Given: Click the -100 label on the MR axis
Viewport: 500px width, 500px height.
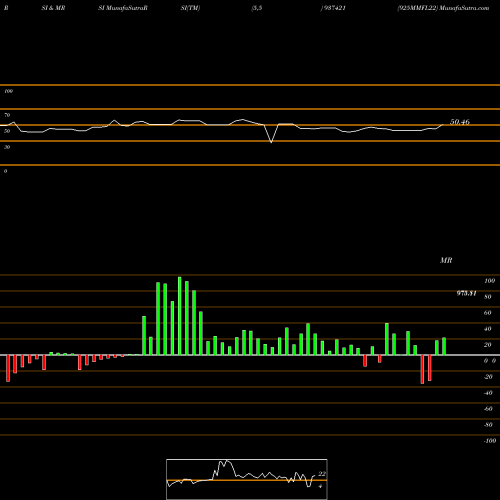Looking at the screenshot, I should pos(490,441).
